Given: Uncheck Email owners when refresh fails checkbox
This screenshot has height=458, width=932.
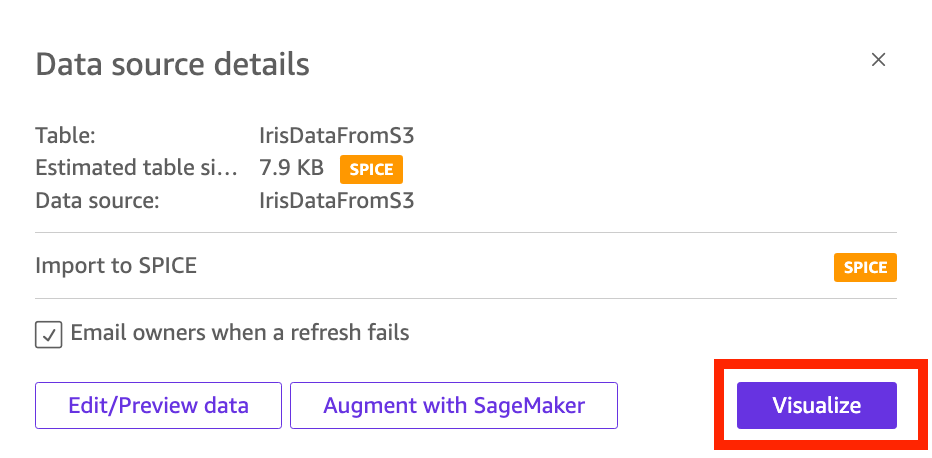Looking at the screenshot, I should [x=49, y=334].
